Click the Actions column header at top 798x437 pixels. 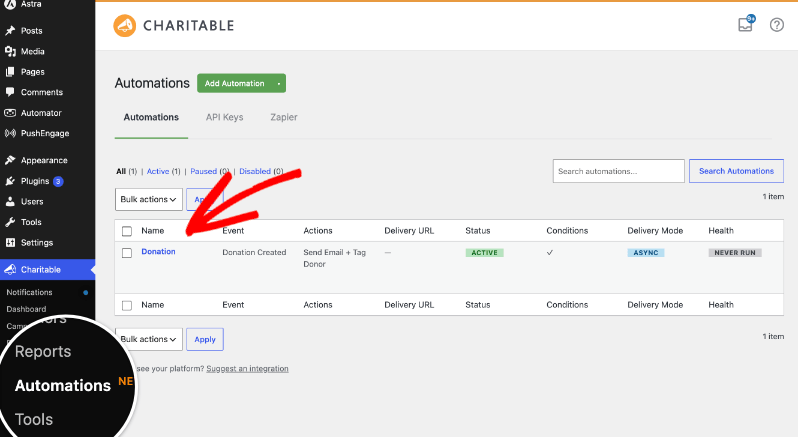point(318,231)
